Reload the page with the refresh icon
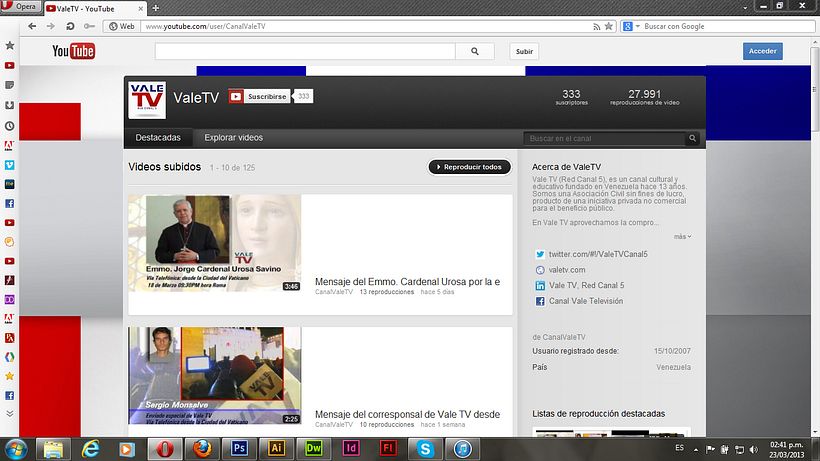Viewport: 820px width, 461px height. 70,26
